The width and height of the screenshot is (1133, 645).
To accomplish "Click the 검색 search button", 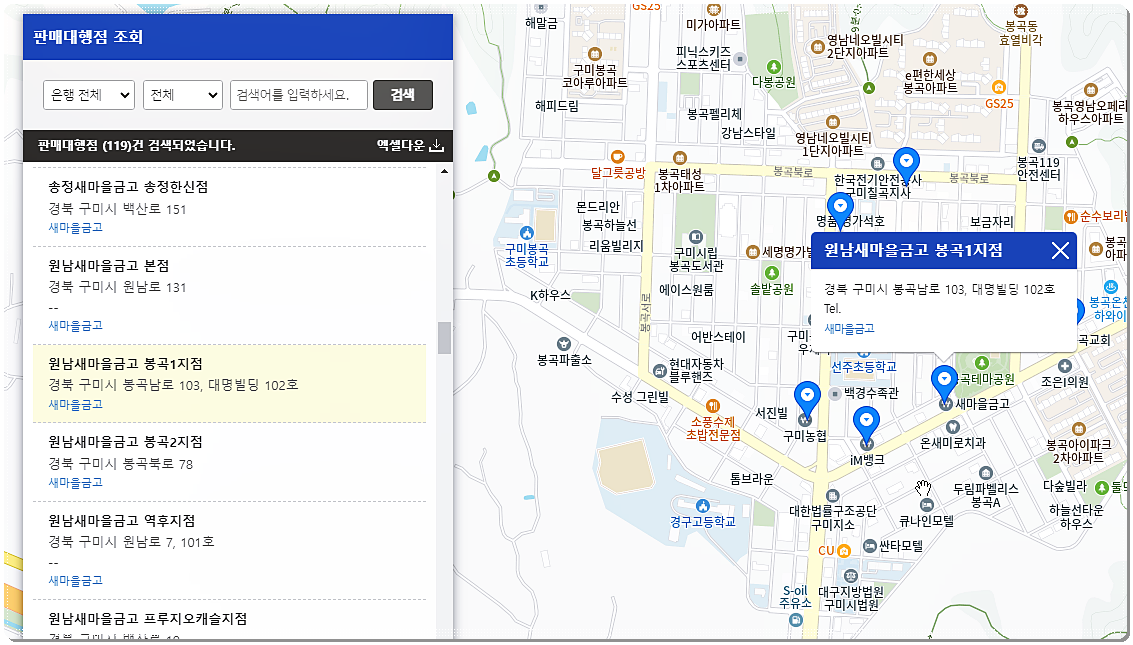I will pos(402,95).
